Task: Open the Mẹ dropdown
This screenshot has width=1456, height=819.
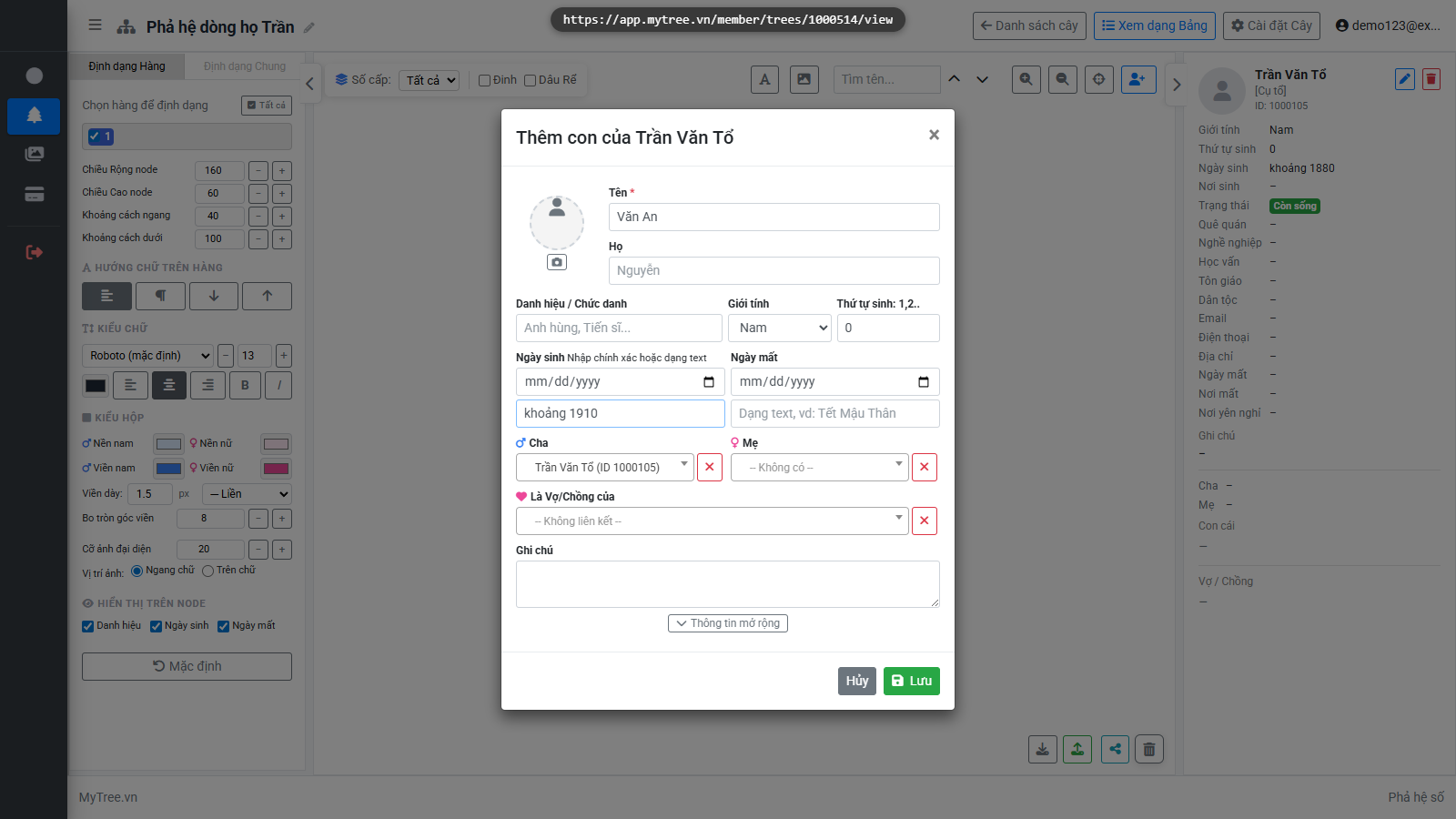Action: click(x=820, y=467)
